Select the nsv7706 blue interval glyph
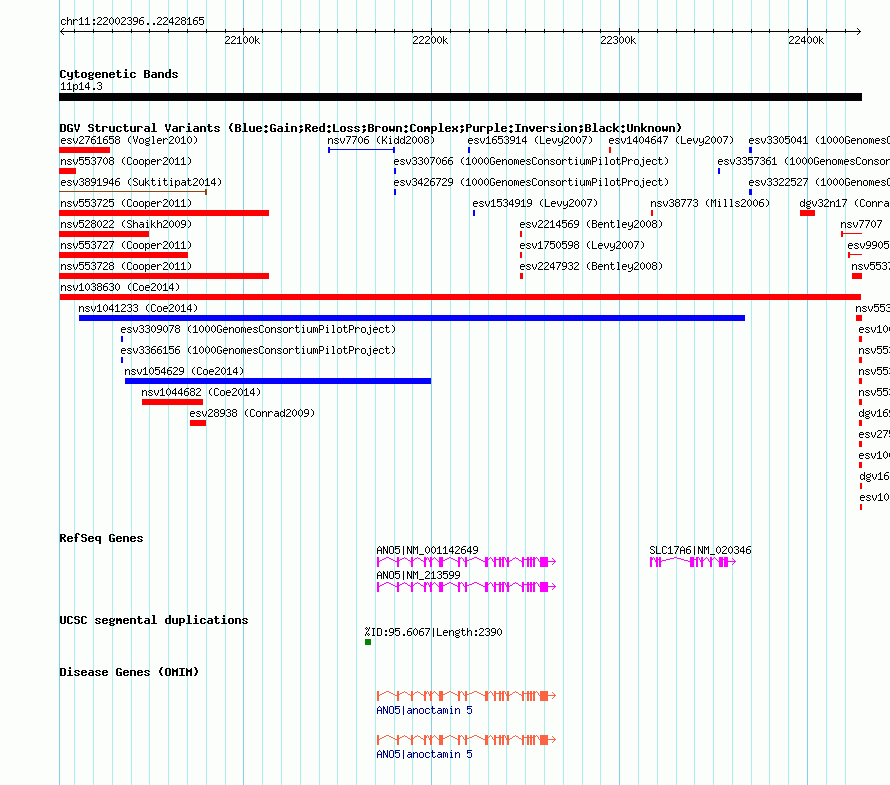This screenshot has height=785, width=890. coord(361,150)
